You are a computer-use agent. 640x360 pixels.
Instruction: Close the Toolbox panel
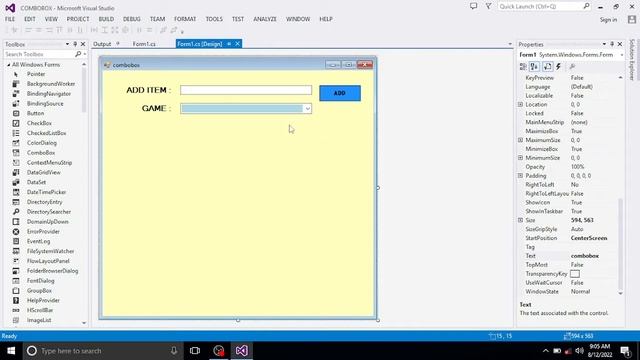[x=83, y=44]
